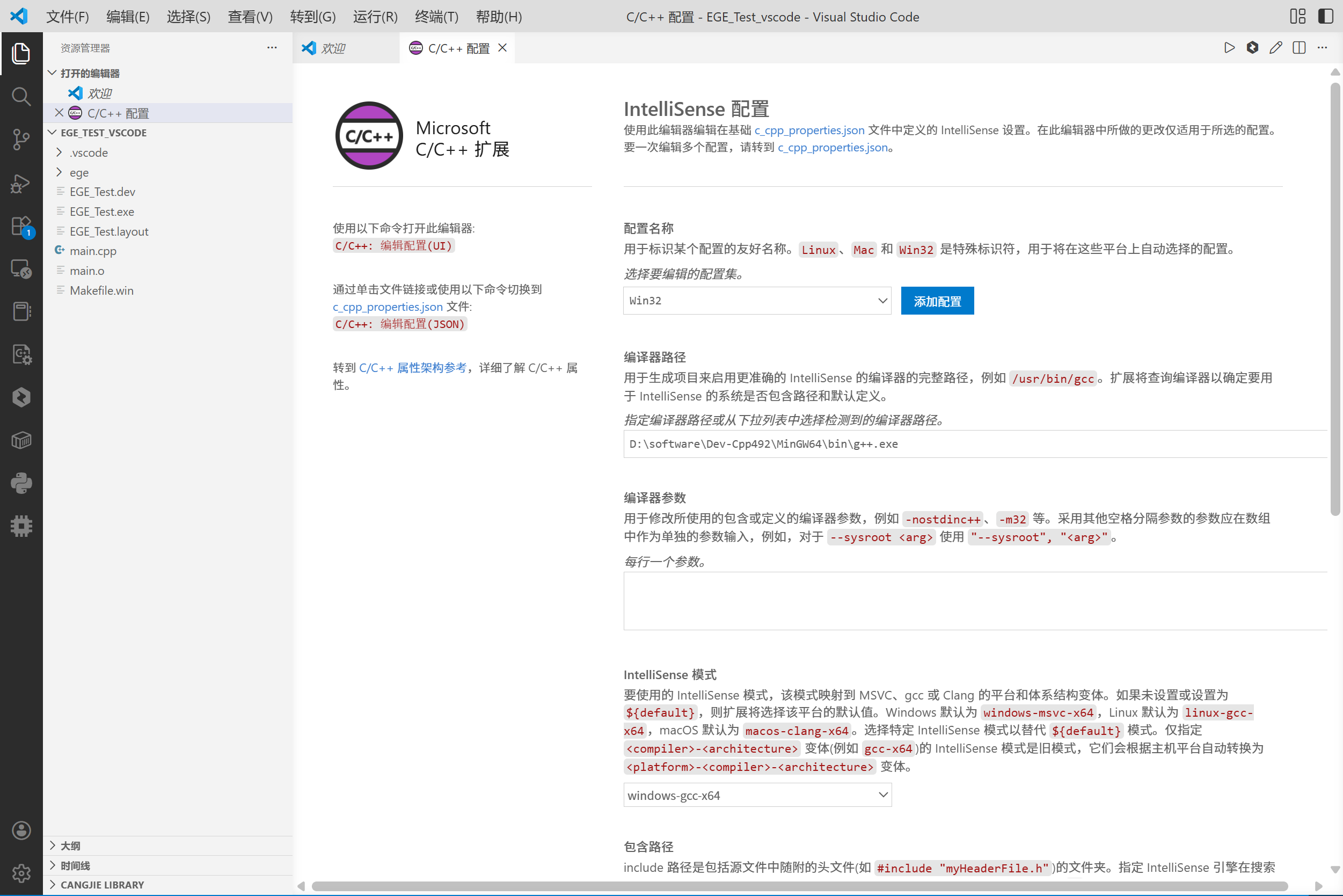
Task: Open Source Control view icon
Action: [x=21, y=140]
